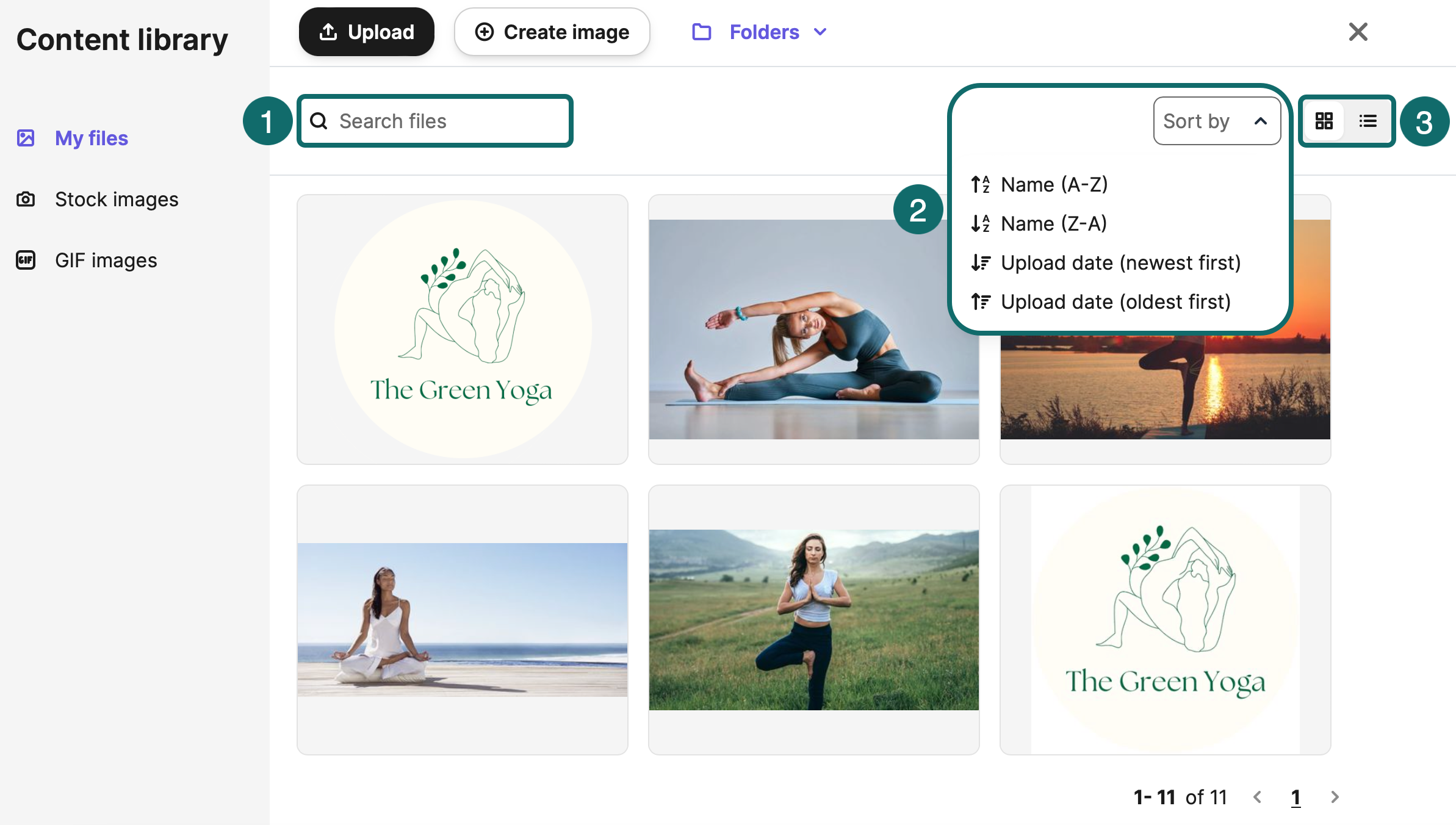Select the beach meditation photo thumbnail
Screen dimensions: 1456x825
tap(463, 620)
